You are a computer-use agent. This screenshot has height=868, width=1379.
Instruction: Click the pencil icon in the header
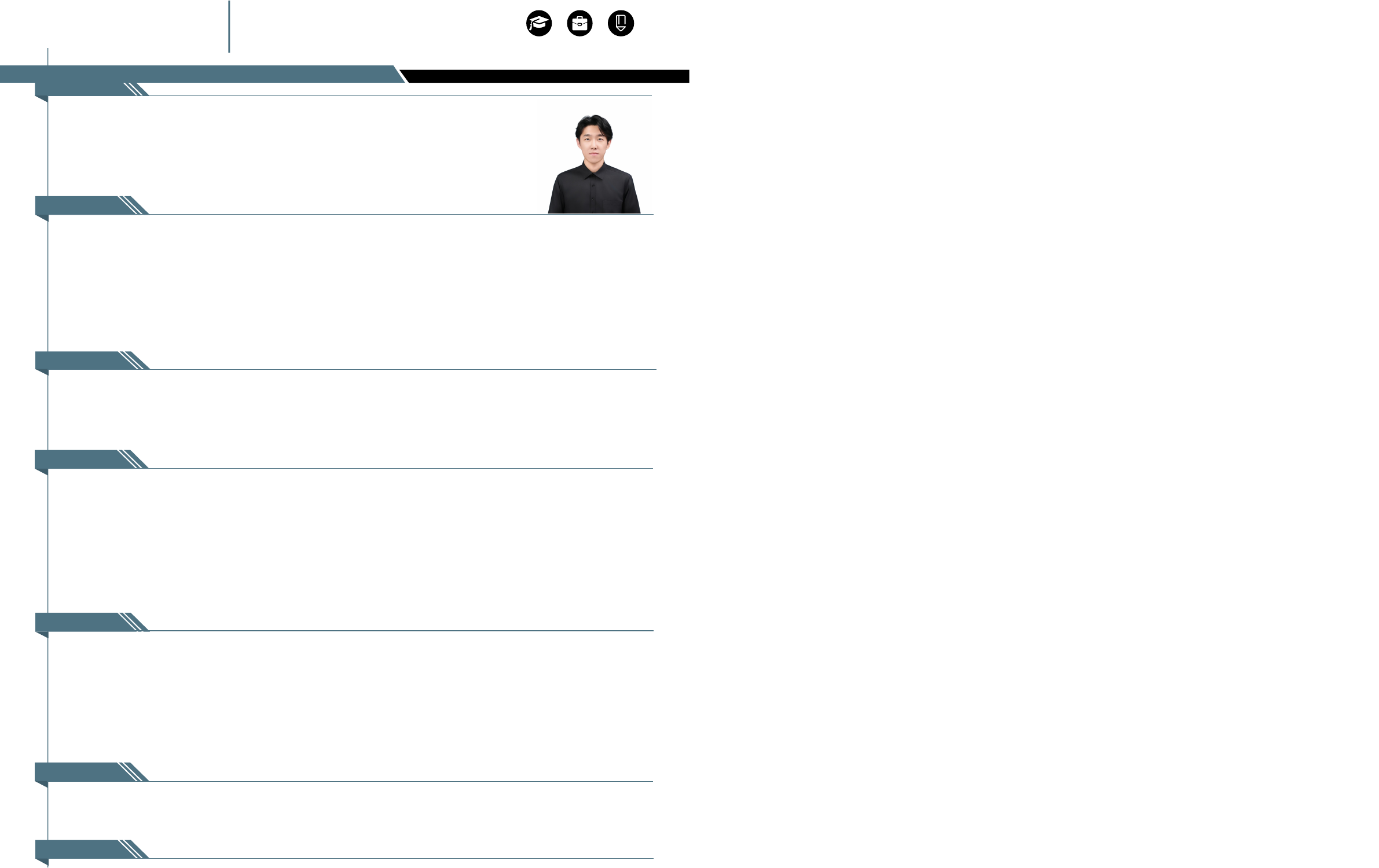tap(621, 24)
